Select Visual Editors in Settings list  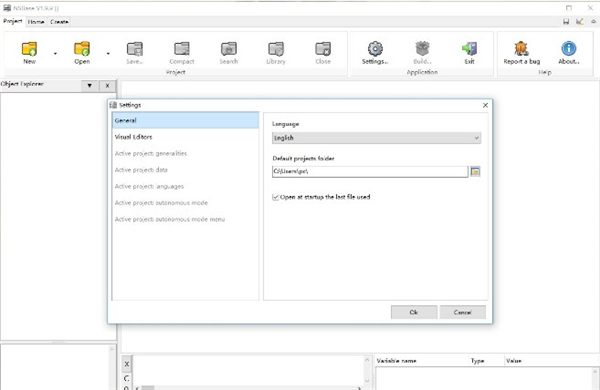coord(186,137)
